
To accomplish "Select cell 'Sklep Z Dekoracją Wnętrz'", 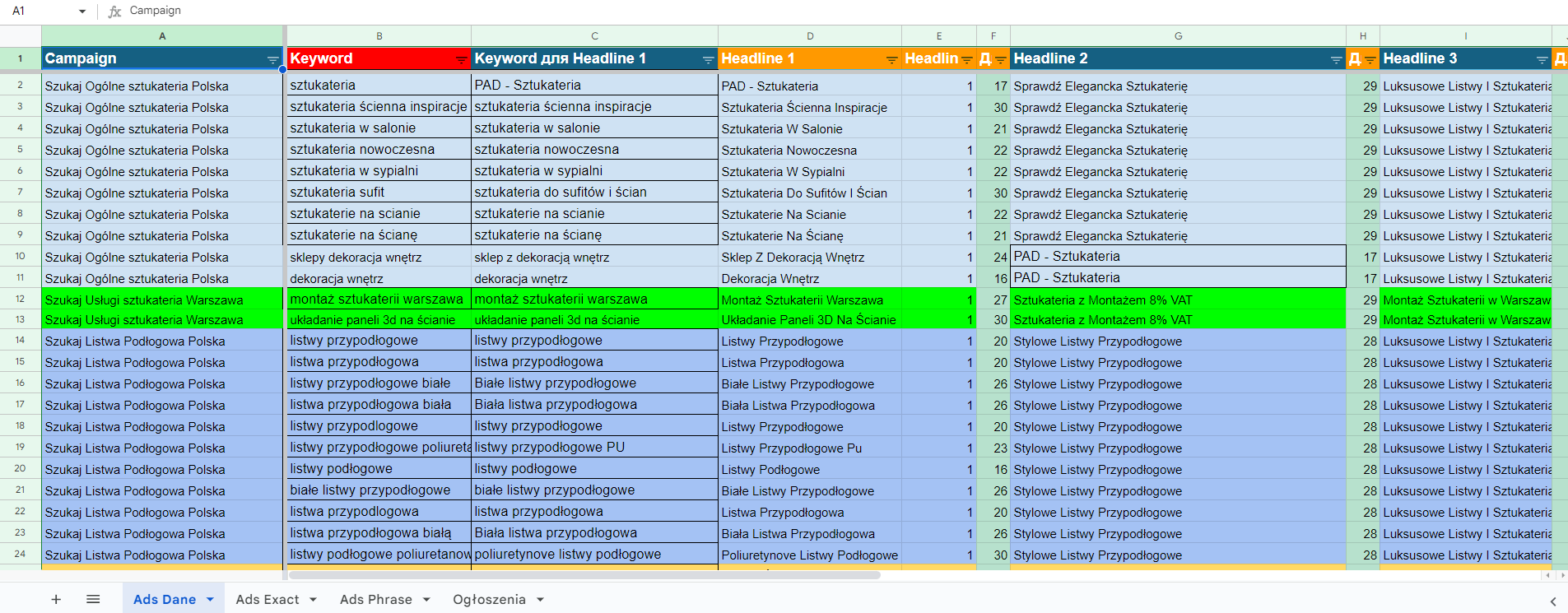I will 810,257.
